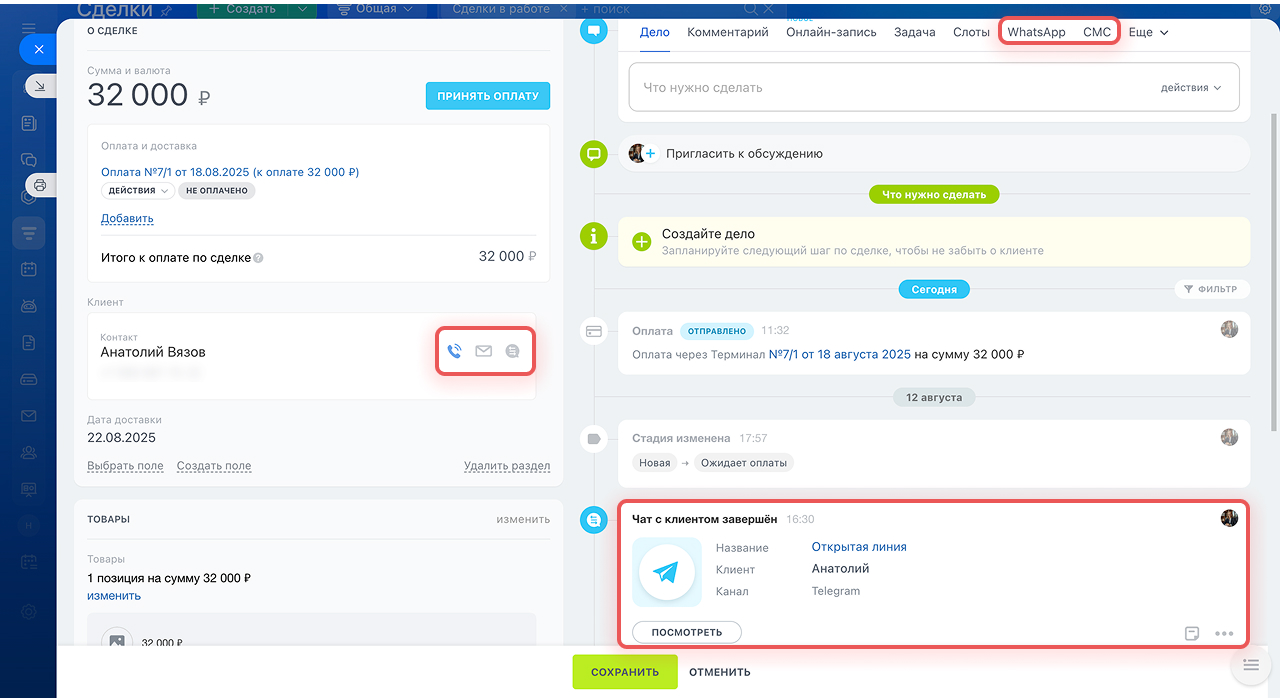Expand the действия dropdown under the payment
This screenshot has width=1280, height=698.
[138, 190]
